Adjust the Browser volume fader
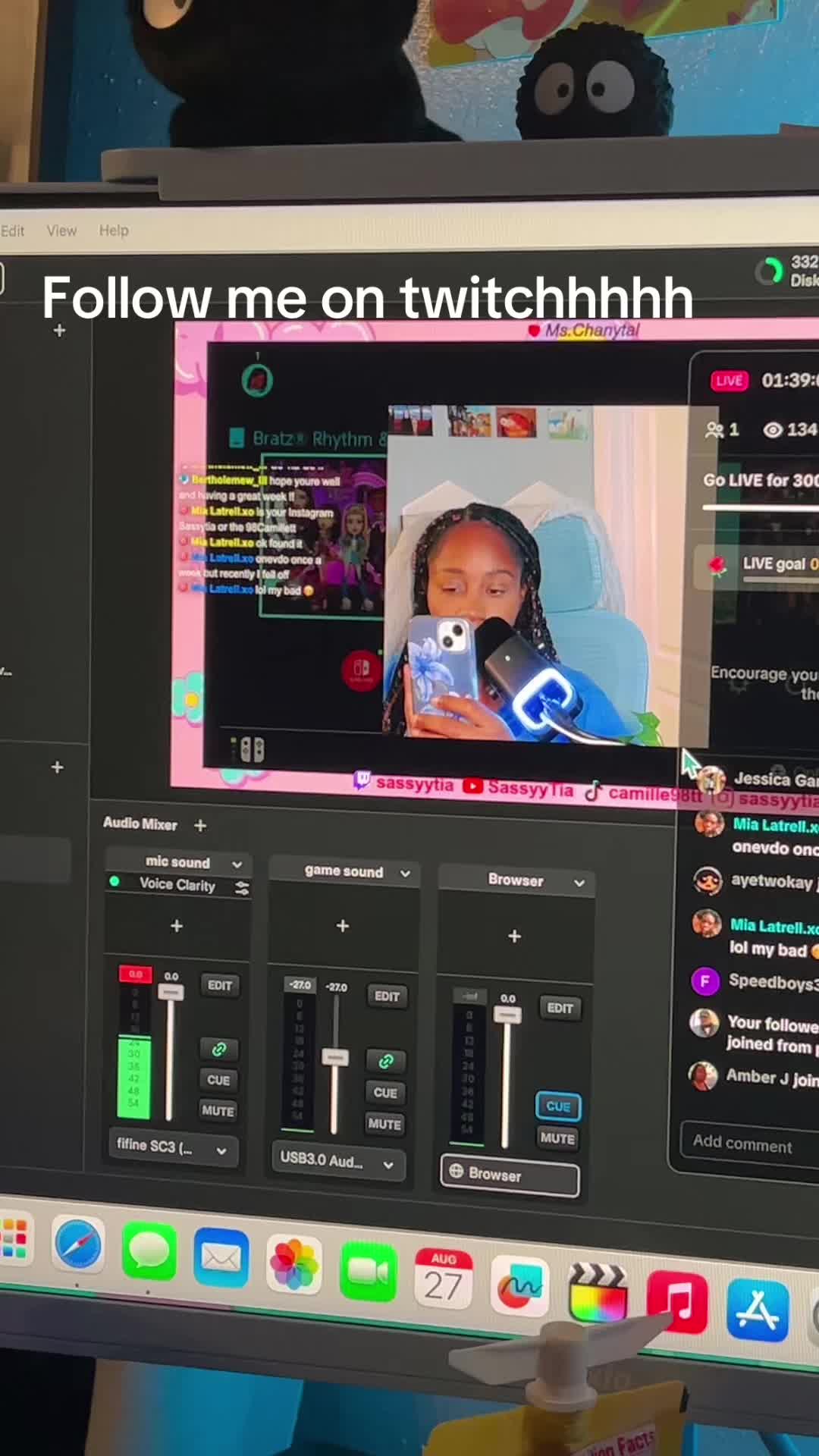The image size is (819, 1456). coord(507,1015)
